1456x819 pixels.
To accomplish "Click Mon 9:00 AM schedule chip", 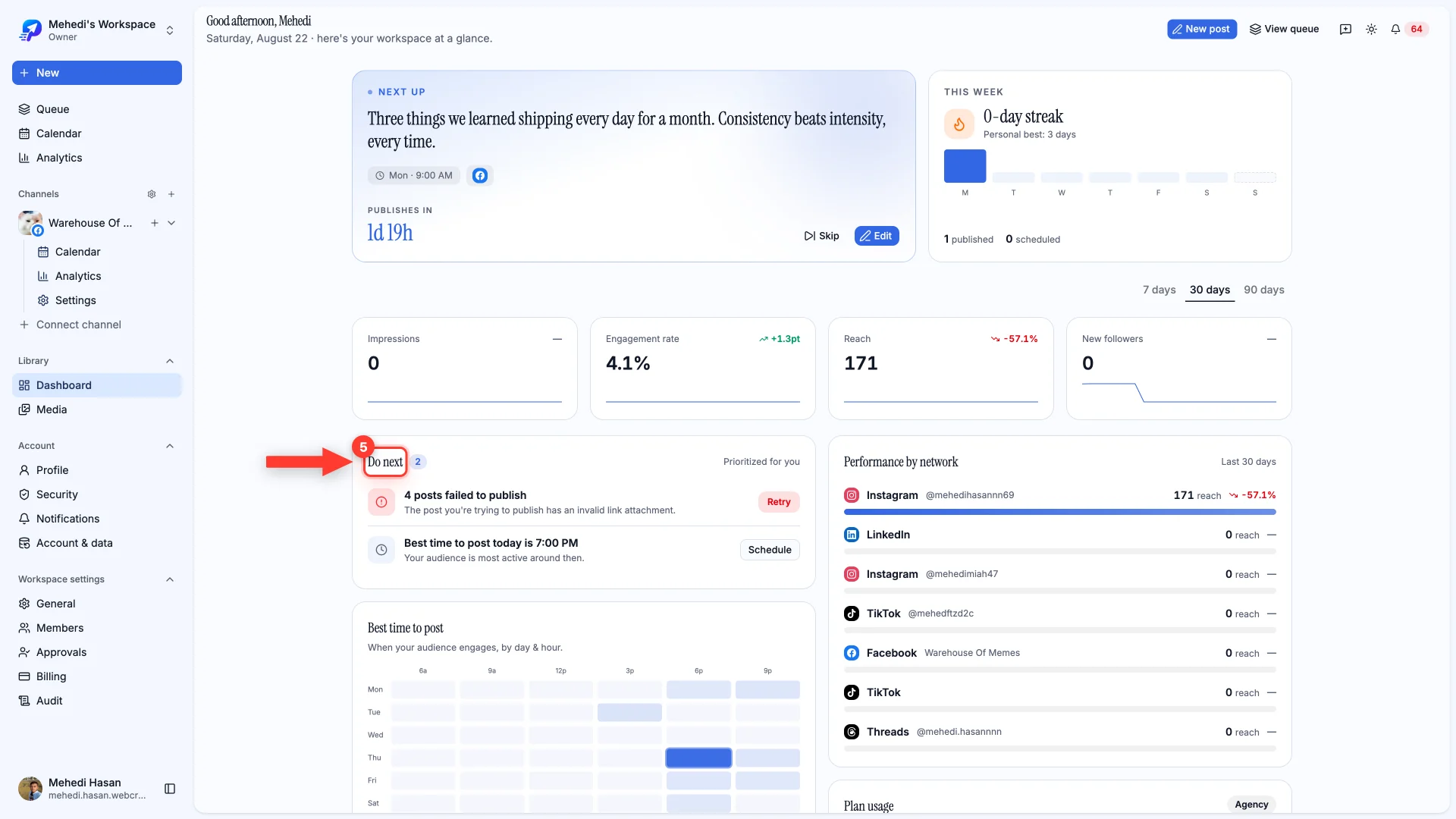I will [415, 175].
